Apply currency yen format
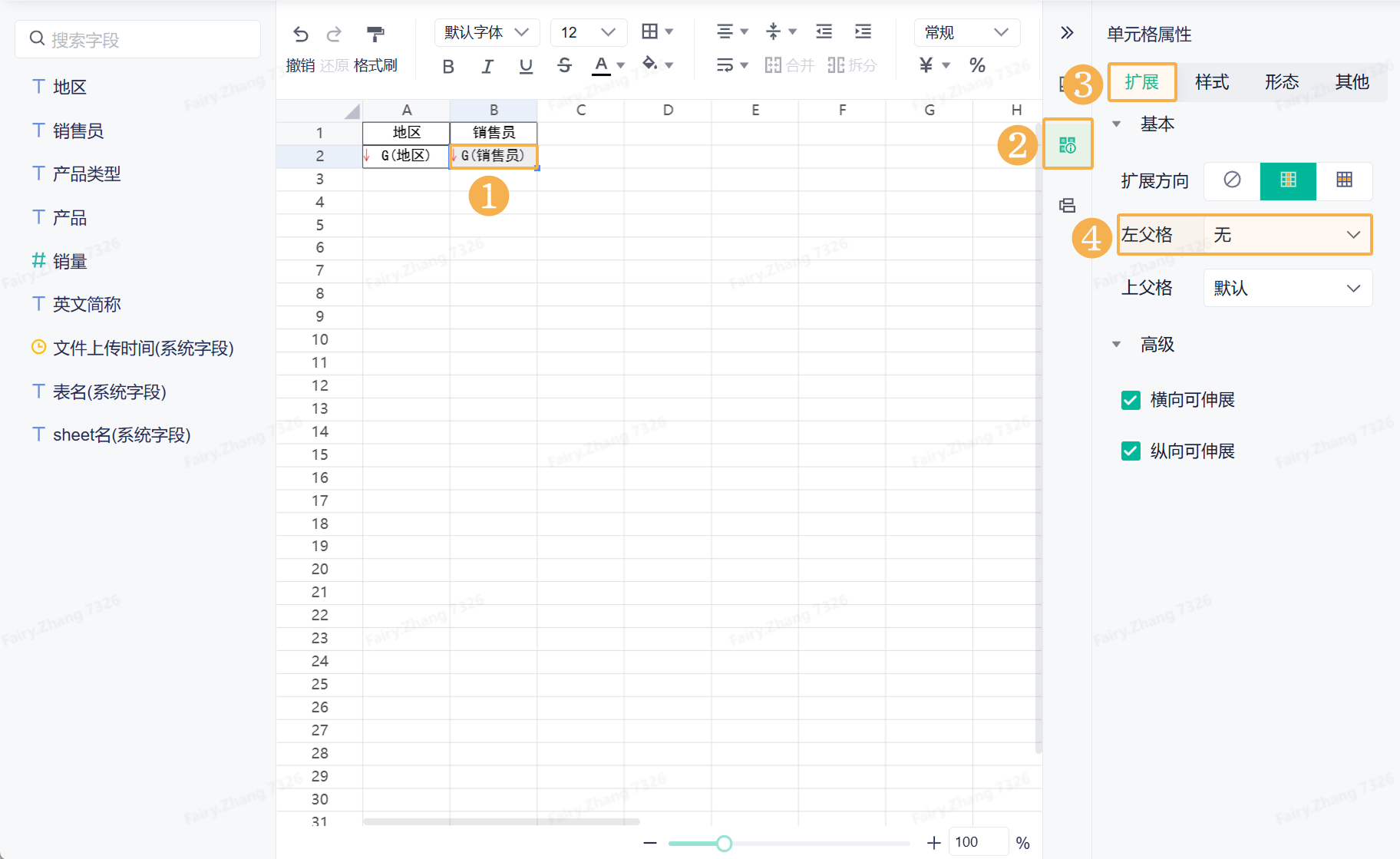1400x859 pixels. (926, 65)
